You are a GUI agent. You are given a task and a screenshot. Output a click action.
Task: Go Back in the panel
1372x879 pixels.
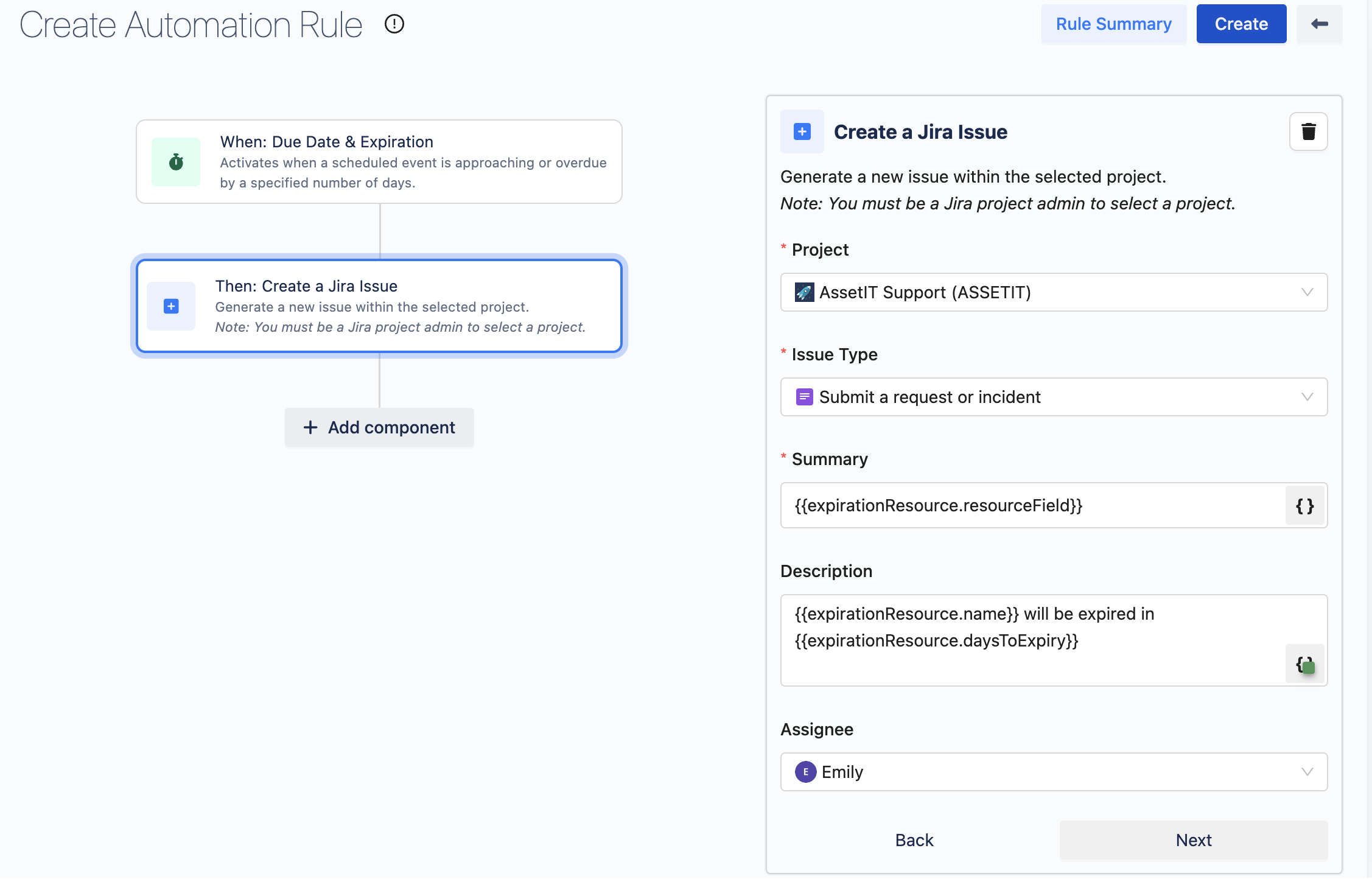914,841
